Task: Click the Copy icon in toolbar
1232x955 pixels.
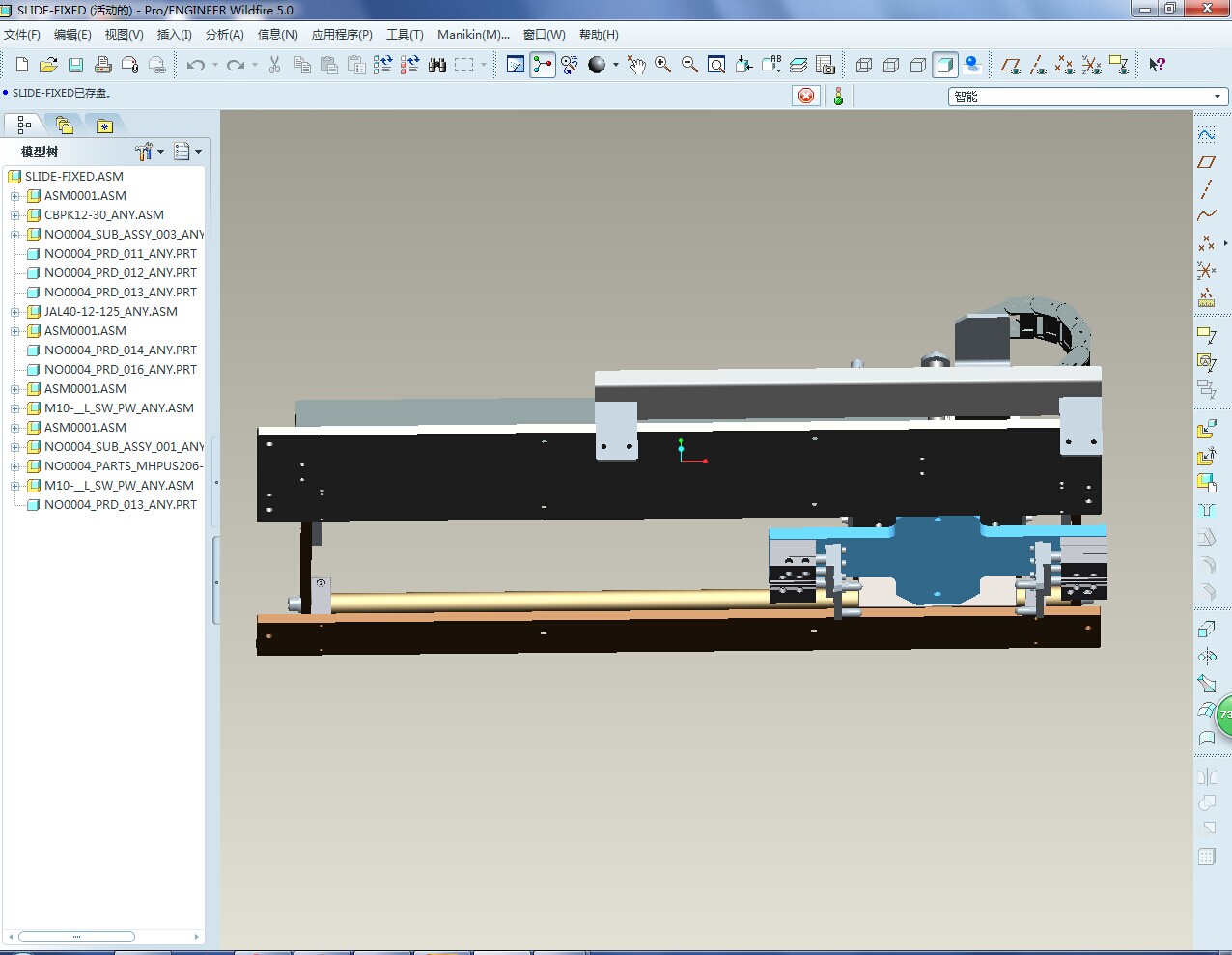Action: coord(302,65)
